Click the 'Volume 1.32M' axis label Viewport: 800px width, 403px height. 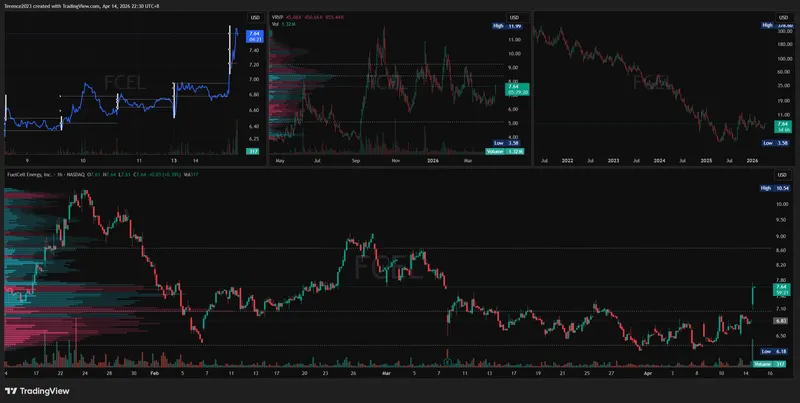click(504, 151)
